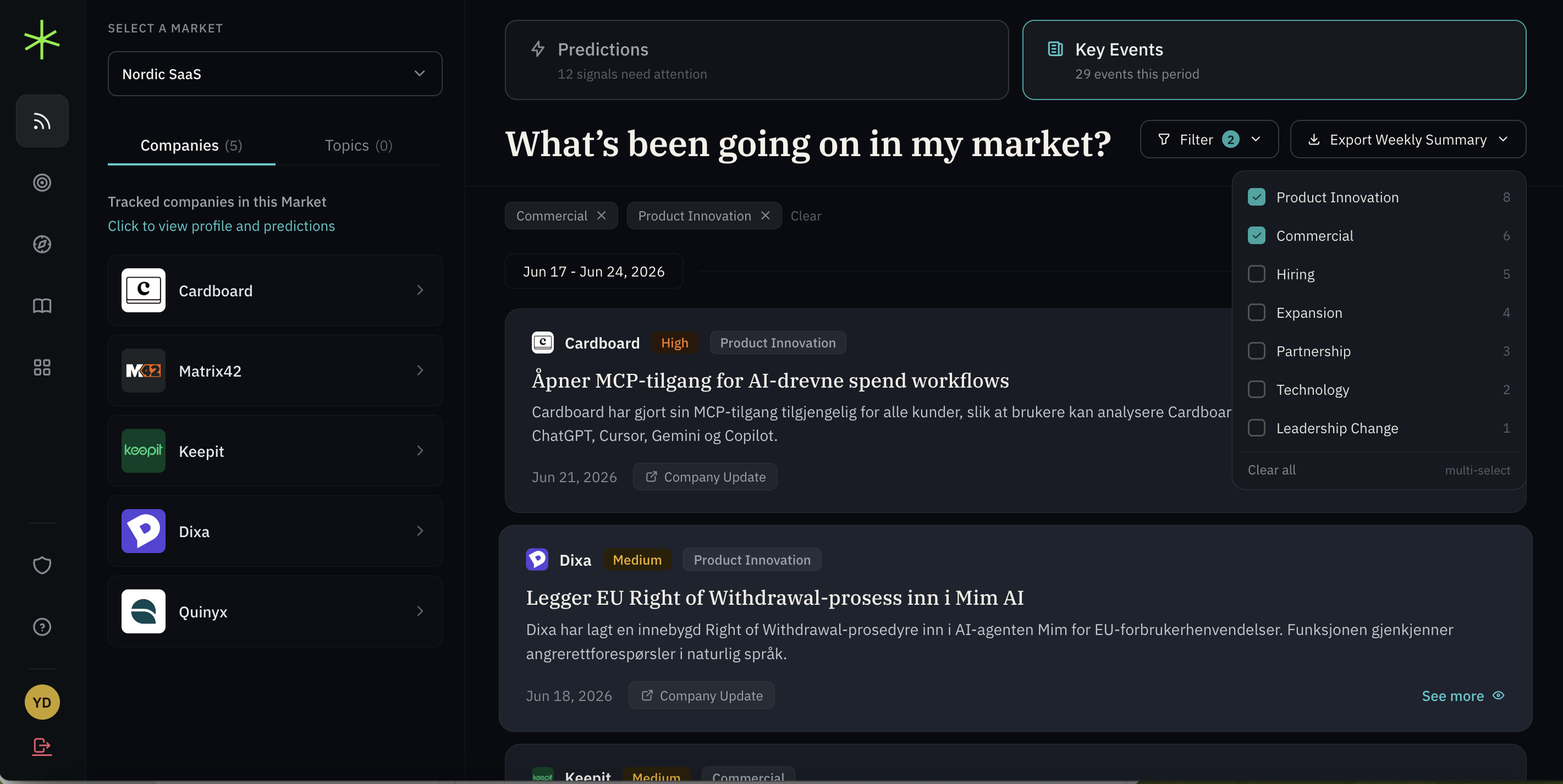The height and width of the screenshot is (784, 1563).
Task: Click the Quinyx logo in company list
Action: pos(143,611)
